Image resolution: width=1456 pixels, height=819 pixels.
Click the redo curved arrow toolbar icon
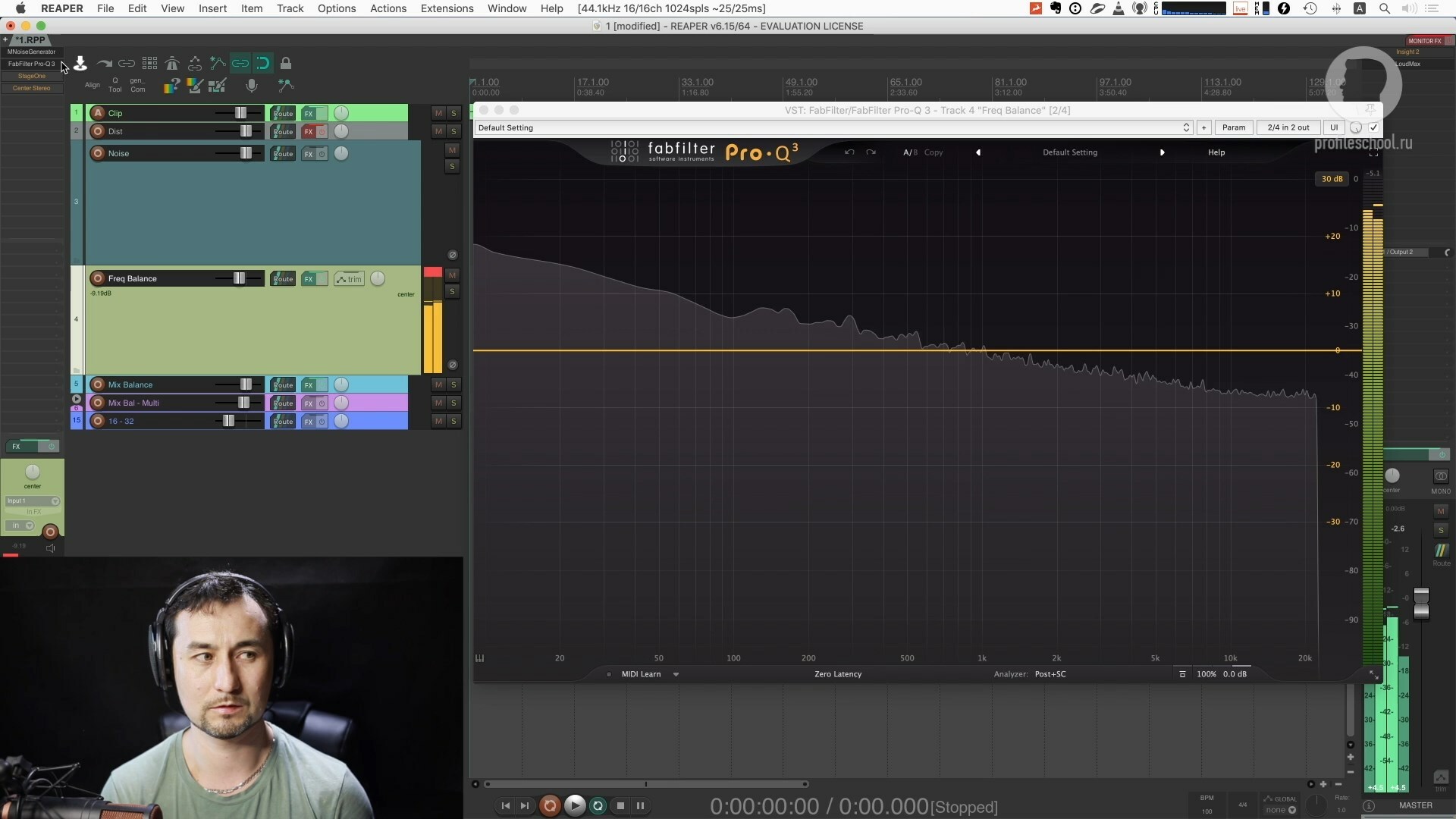tap(104, 64)
